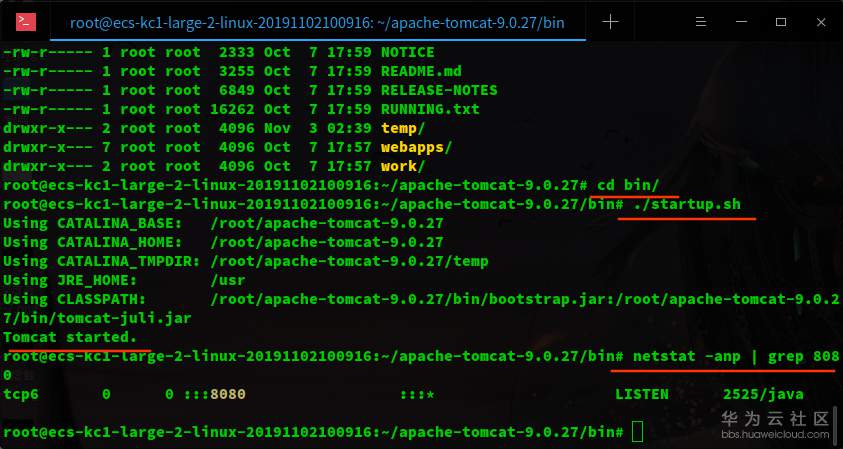Click the /usr JRE path value
The height and width of the screenshot is (449, 843).
(228, 280)
